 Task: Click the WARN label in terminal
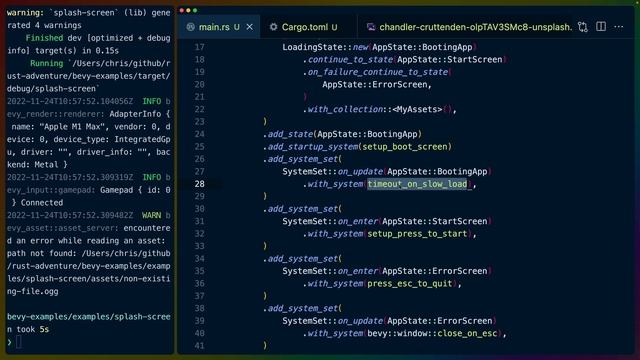pos(151,215)
